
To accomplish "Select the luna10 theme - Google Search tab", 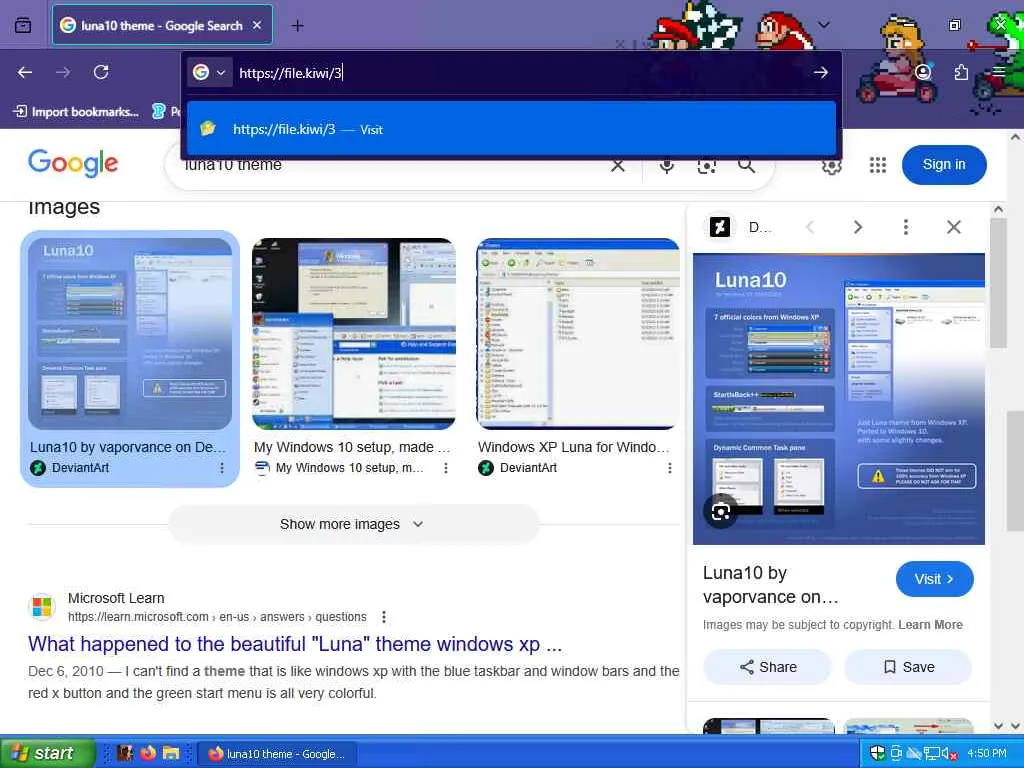I will click(x=162, y=25).
